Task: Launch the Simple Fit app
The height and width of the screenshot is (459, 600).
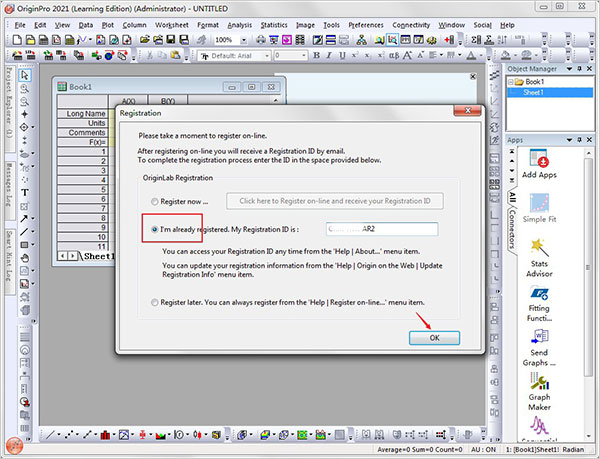Action: point(539,208)
